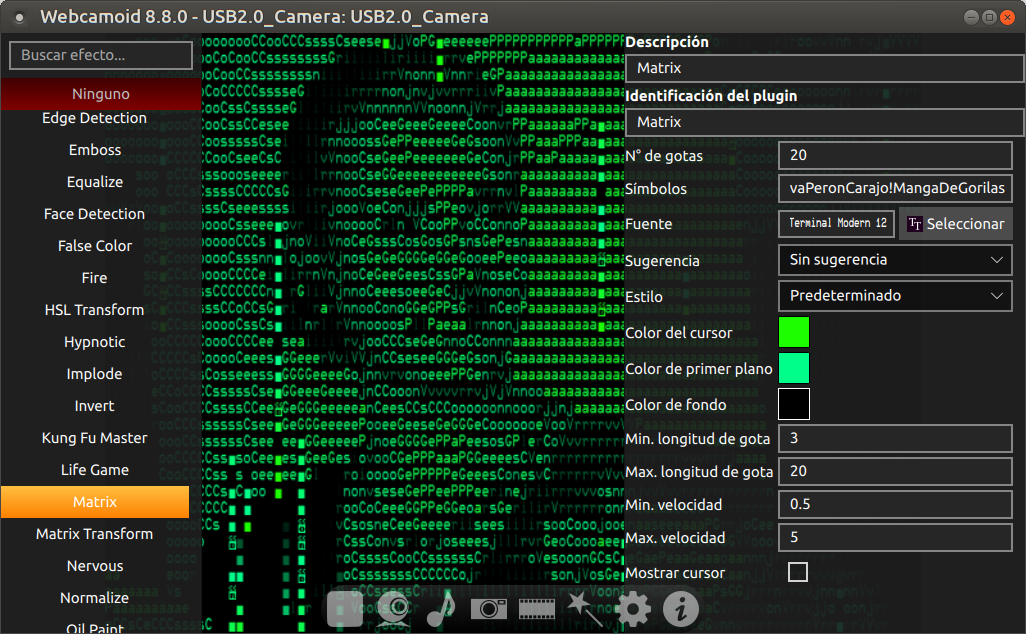Viewport: 1026px width, 634px height.
Task: Select the Normalize effect
Action: (x=95, y=598)
